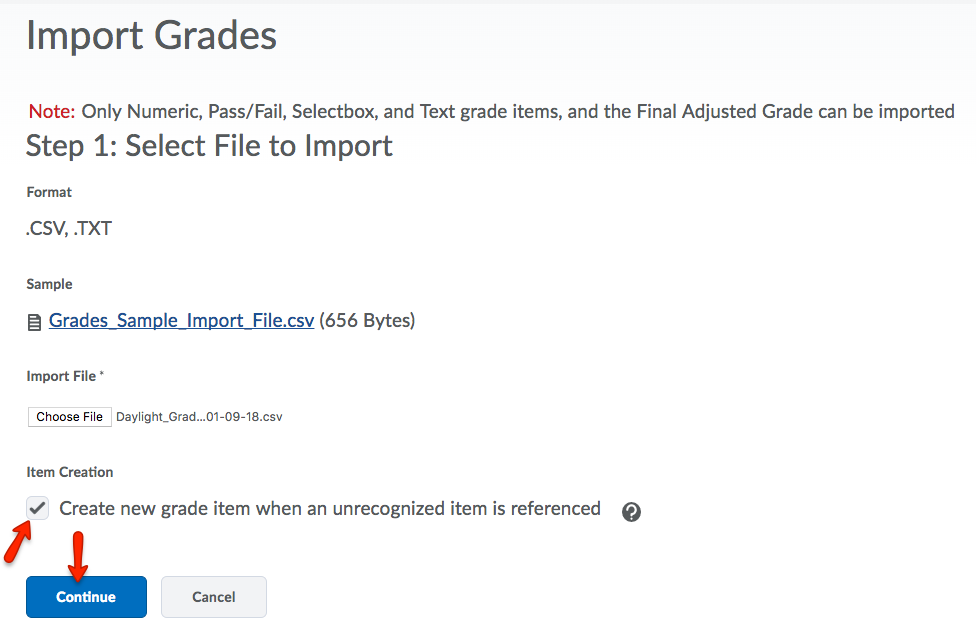
Task: Click the Import Grades page heading
Action: click(151, 36)
